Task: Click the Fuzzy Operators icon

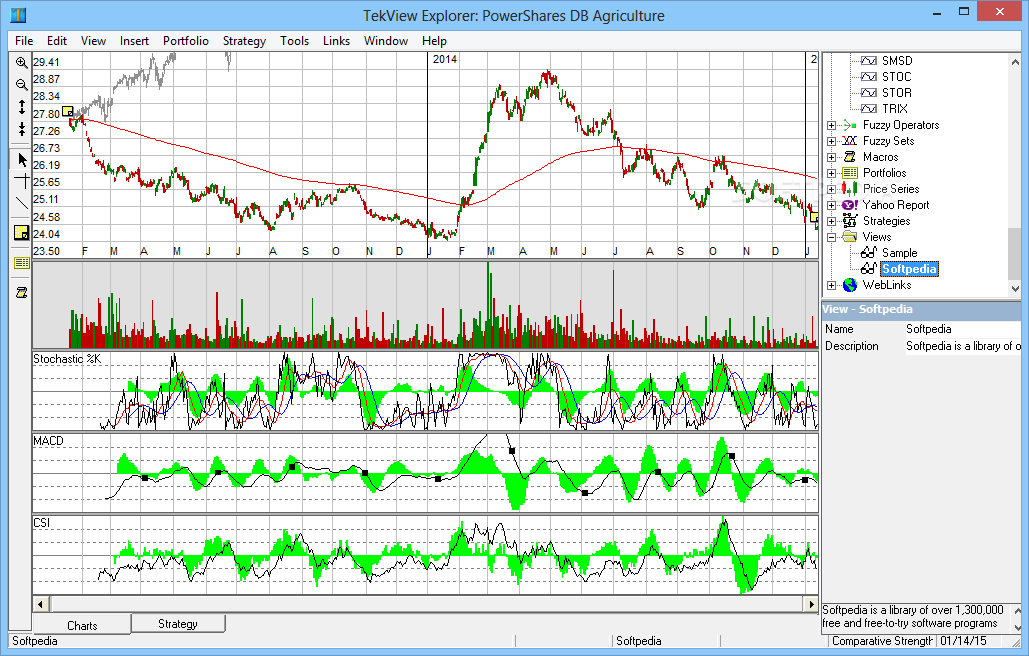Action: pos(850,125)
